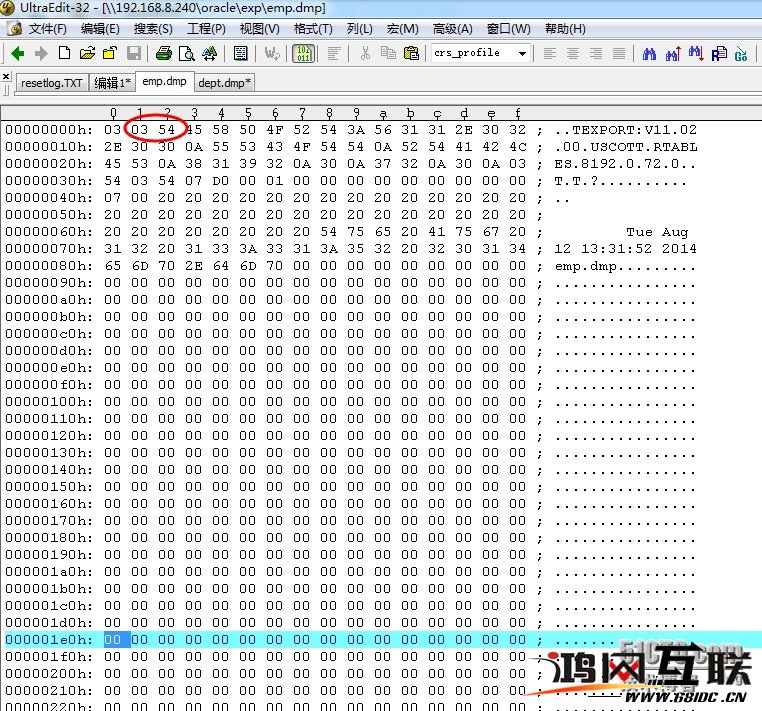Viewport: 762px width, 711px height.
Task: Click byte '4F' in row 00000000h
Action: coord(275,130)
